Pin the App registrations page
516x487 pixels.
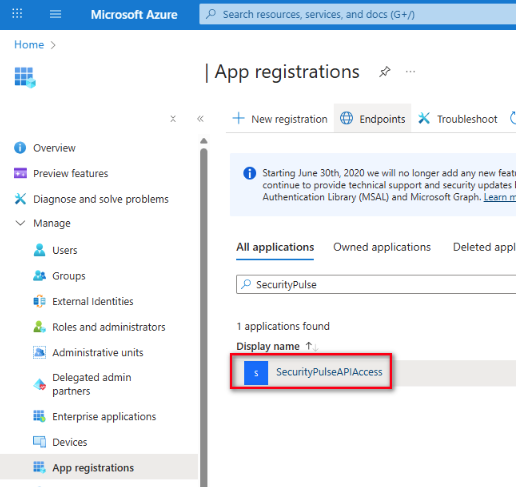point(385,72)
